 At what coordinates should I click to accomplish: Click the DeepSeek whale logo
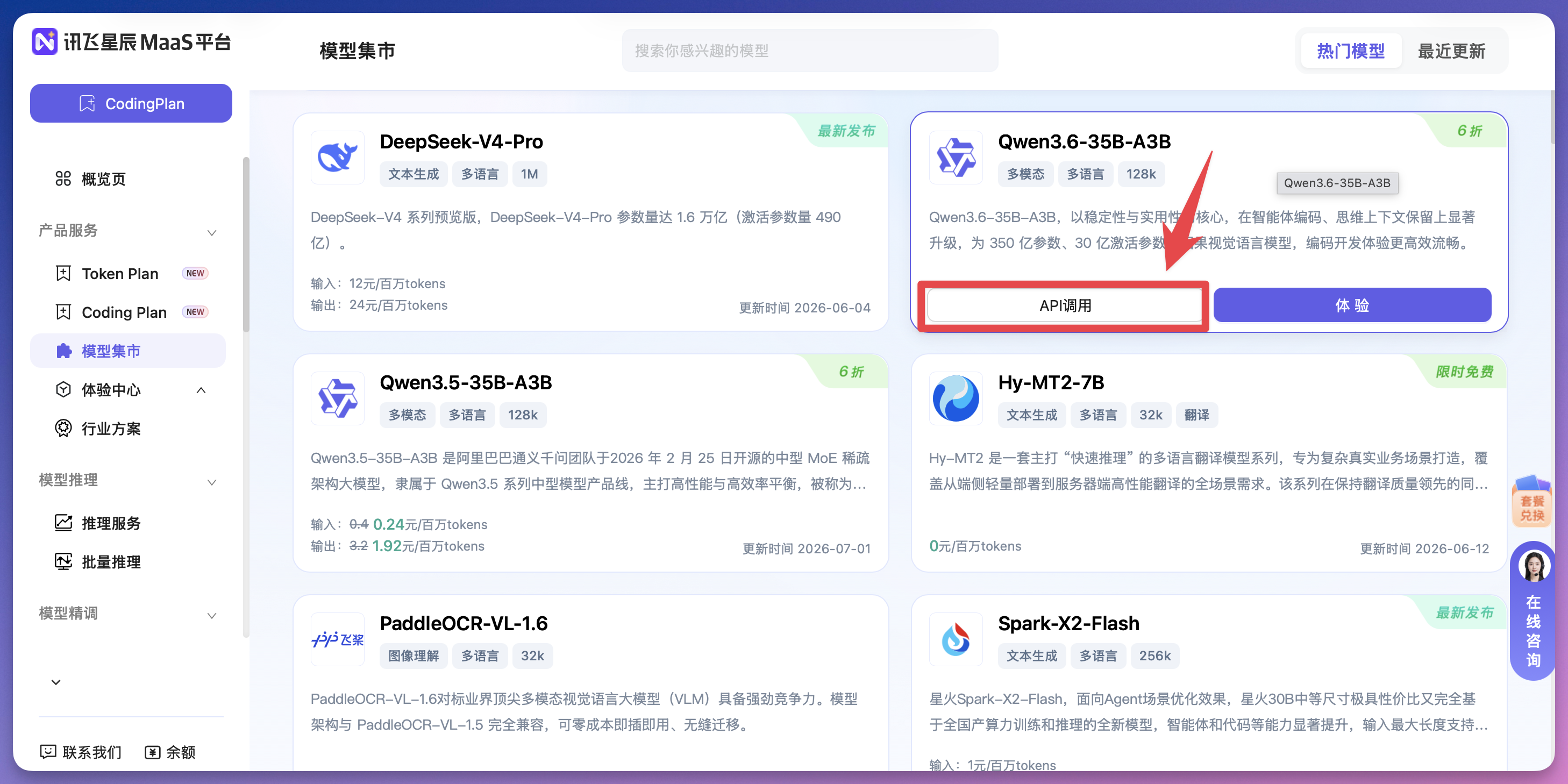click(338, 158)
